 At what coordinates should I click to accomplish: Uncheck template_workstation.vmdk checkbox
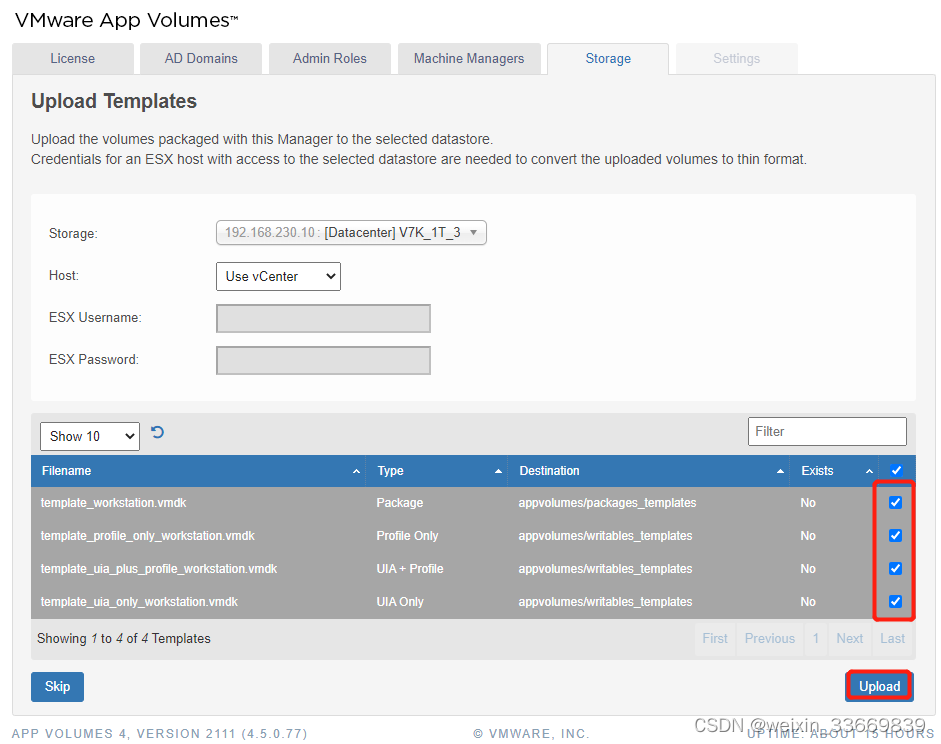(x=895, y=502)
